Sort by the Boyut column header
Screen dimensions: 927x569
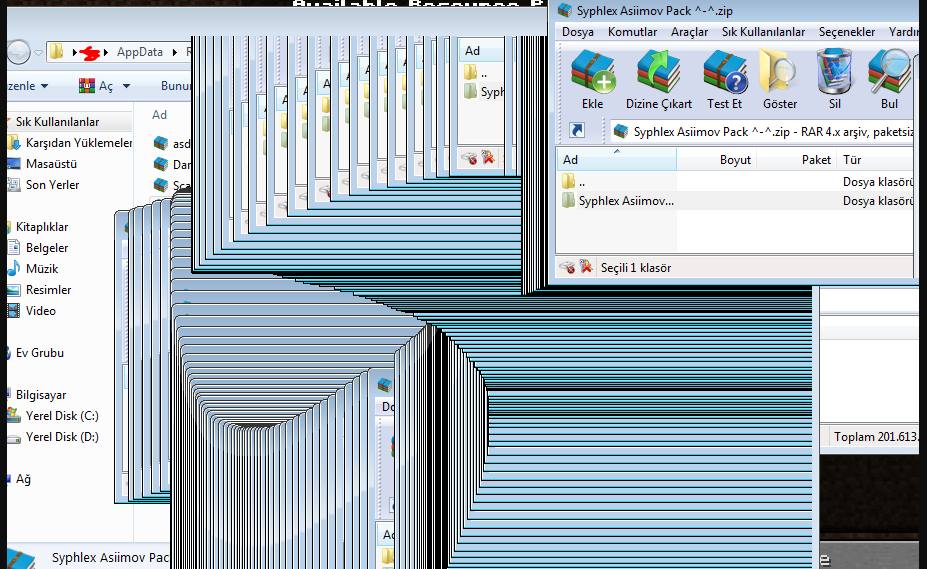point(716,160)
